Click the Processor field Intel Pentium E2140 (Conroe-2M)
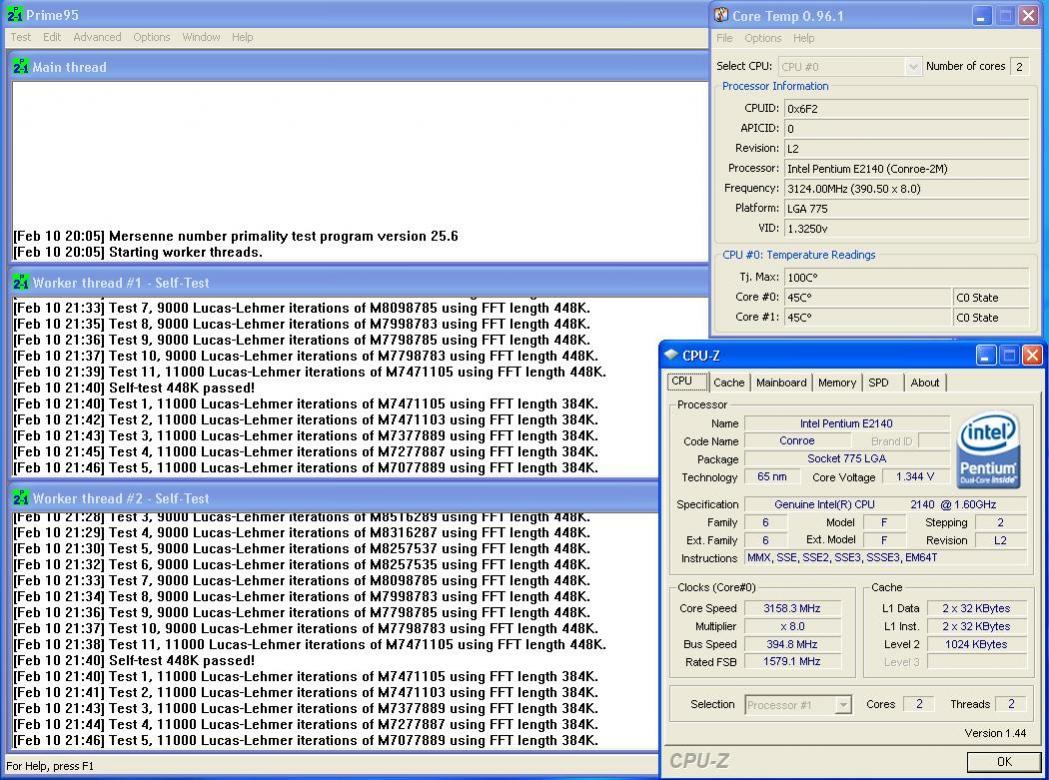1049x780 pixels. (x=907, y=169)
